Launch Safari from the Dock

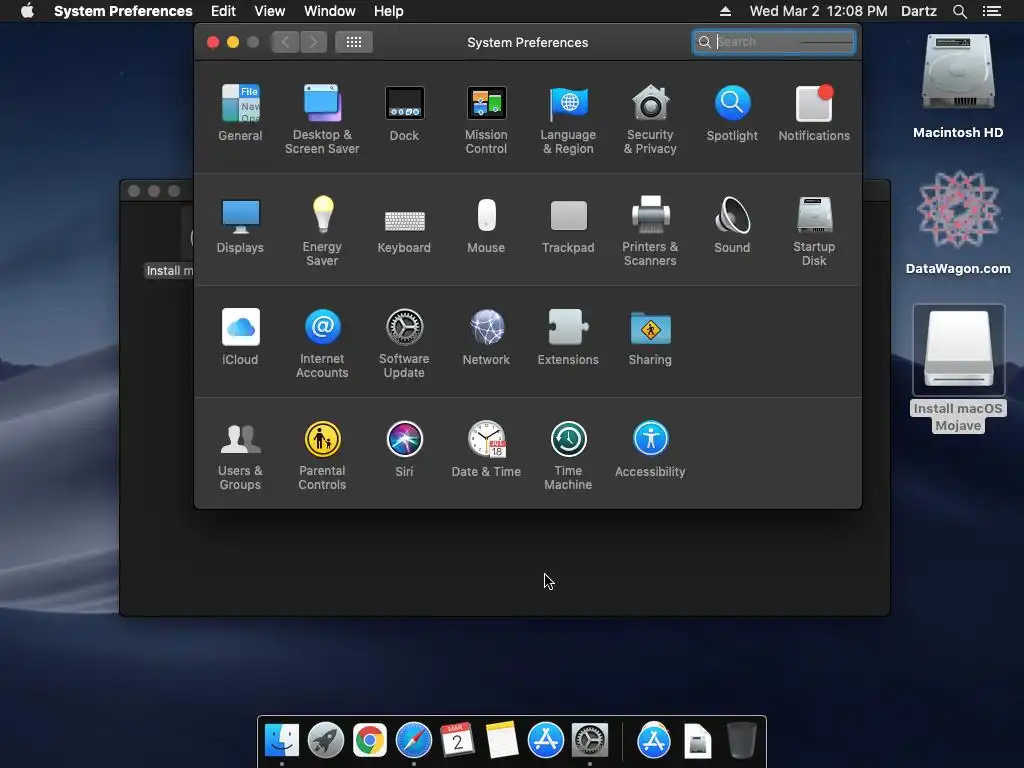(x=413, y=741)
